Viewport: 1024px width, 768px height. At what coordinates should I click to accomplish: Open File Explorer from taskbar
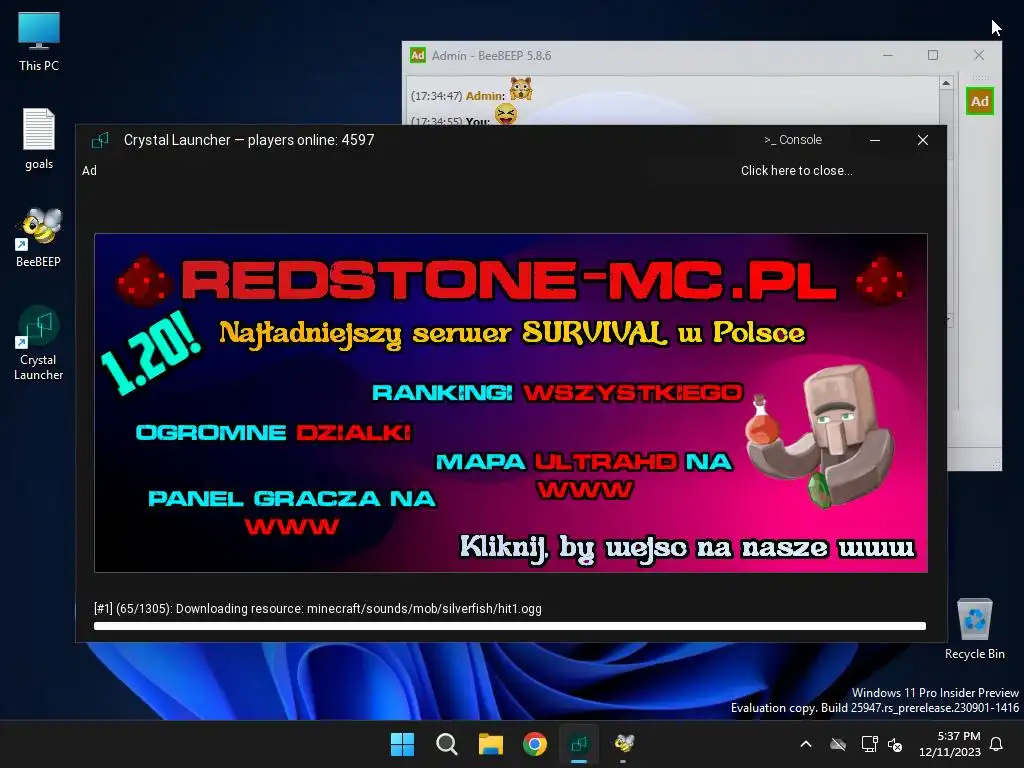[490, 744]
